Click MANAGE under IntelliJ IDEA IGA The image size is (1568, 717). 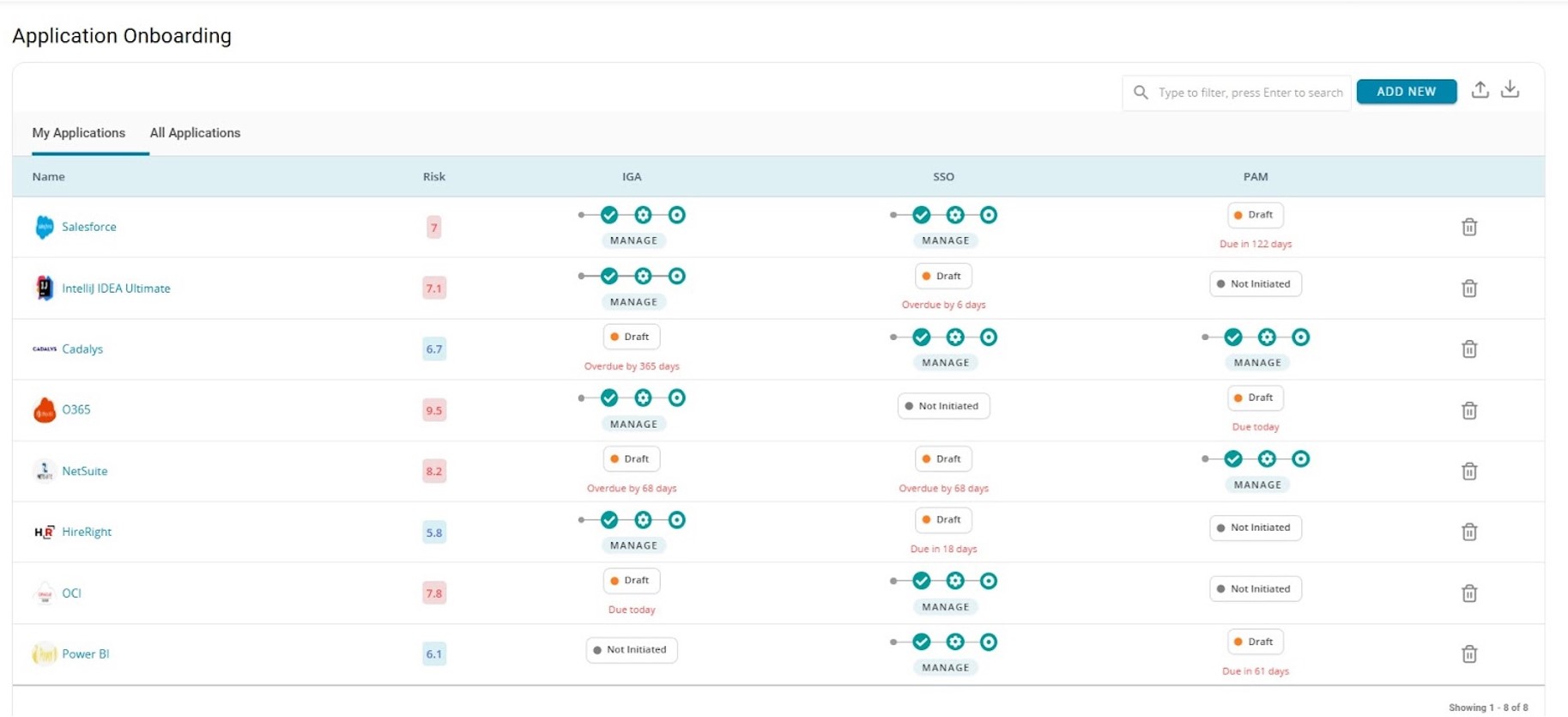pos(633,301)
